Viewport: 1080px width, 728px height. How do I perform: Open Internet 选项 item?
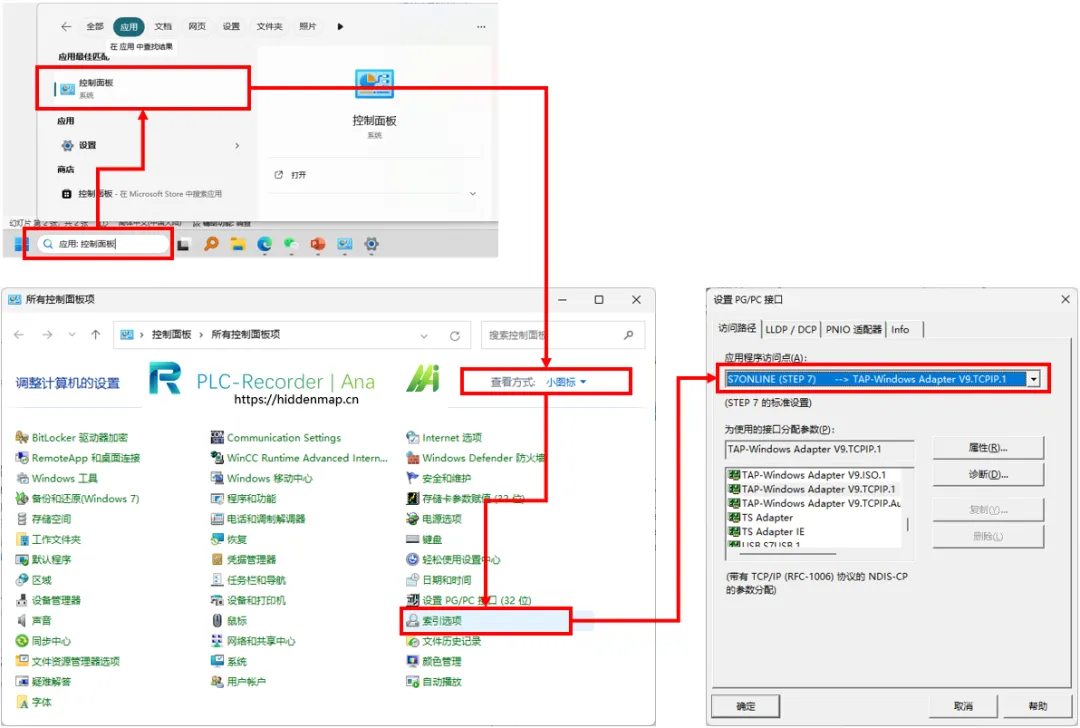pos(444,437)
